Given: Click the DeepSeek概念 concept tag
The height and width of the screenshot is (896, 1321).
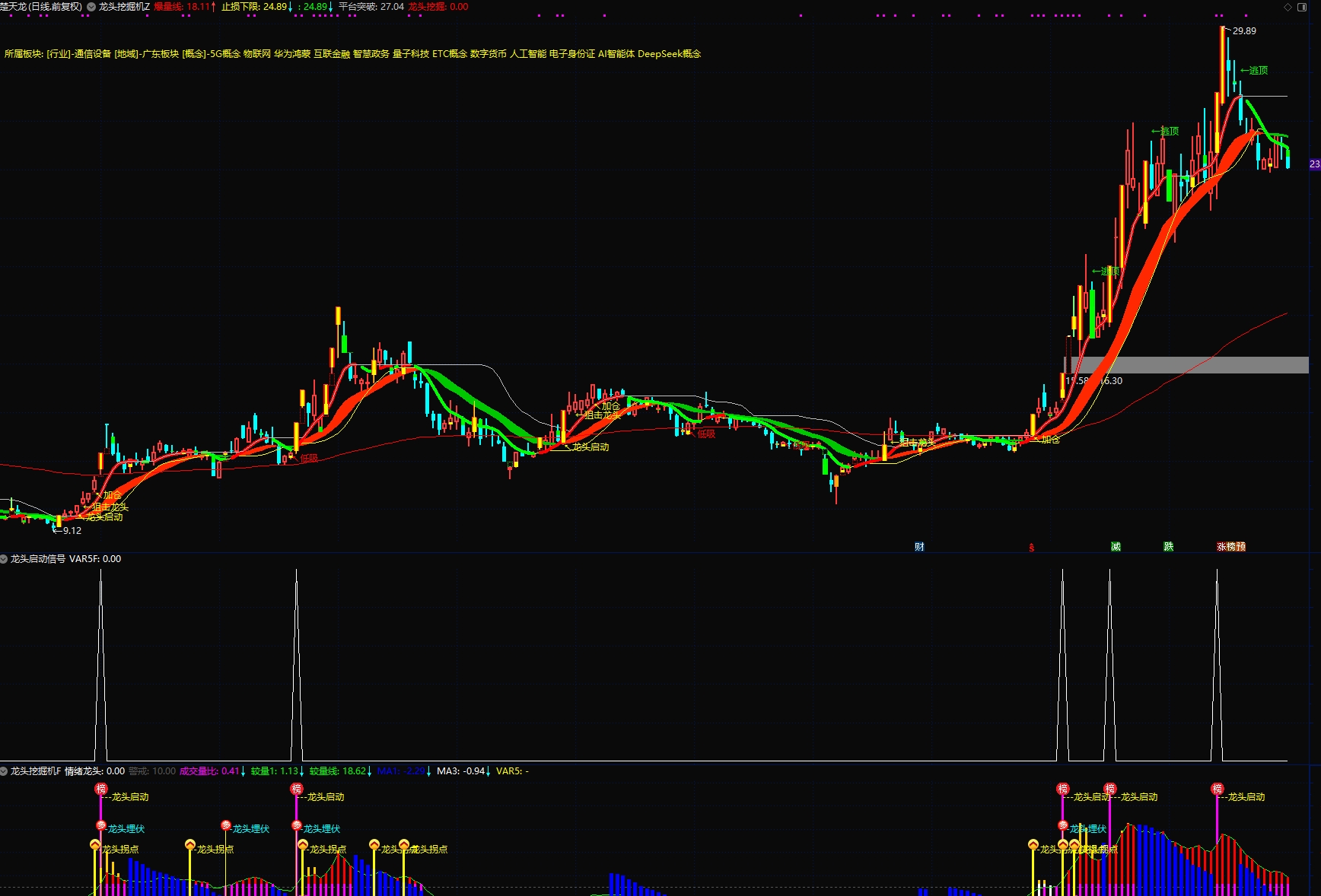Looking at the screenshot, I should click(669, 54).
